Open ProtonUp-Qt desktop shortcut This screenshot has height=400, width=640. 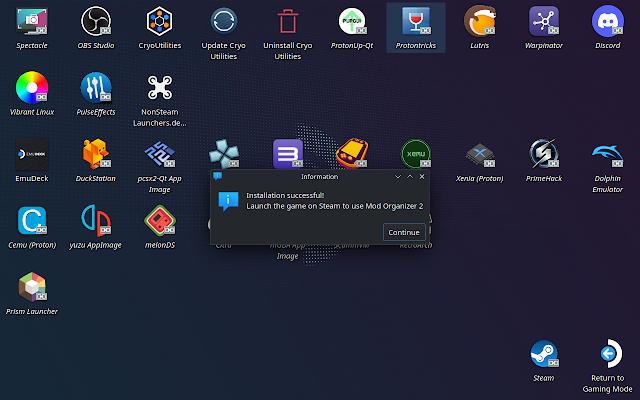[x=352, y=21]
